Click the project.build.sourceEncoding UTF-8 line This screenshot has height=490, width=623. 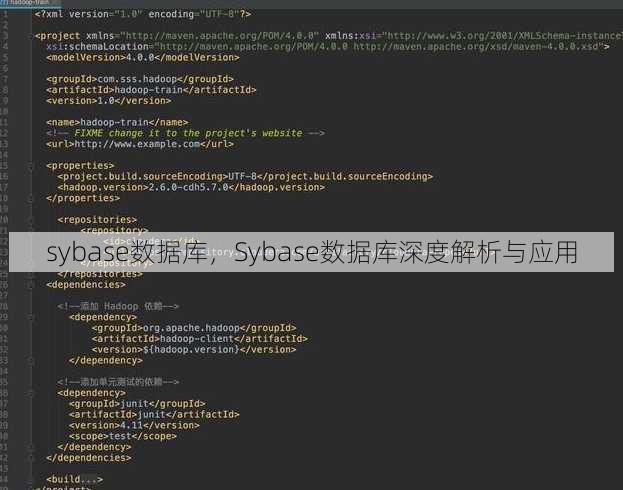click(245, 176)
